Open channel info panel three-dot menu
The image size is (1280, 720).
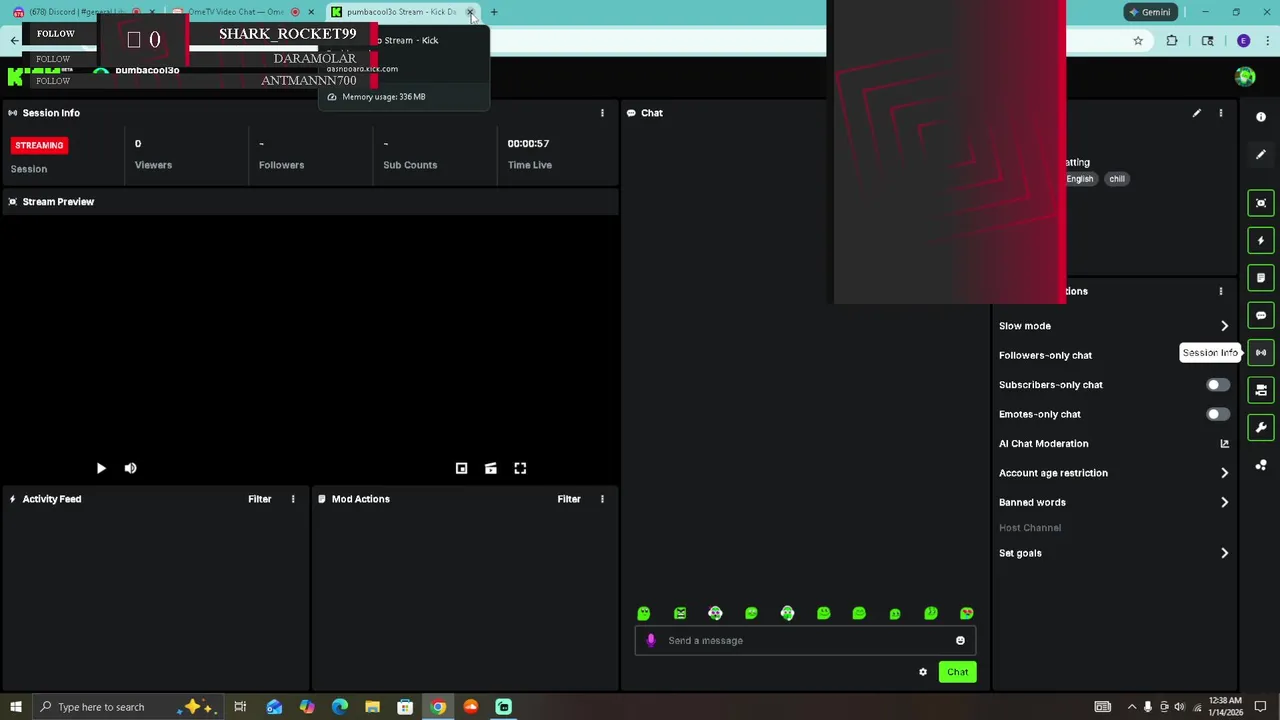(x=1220, y=113)
